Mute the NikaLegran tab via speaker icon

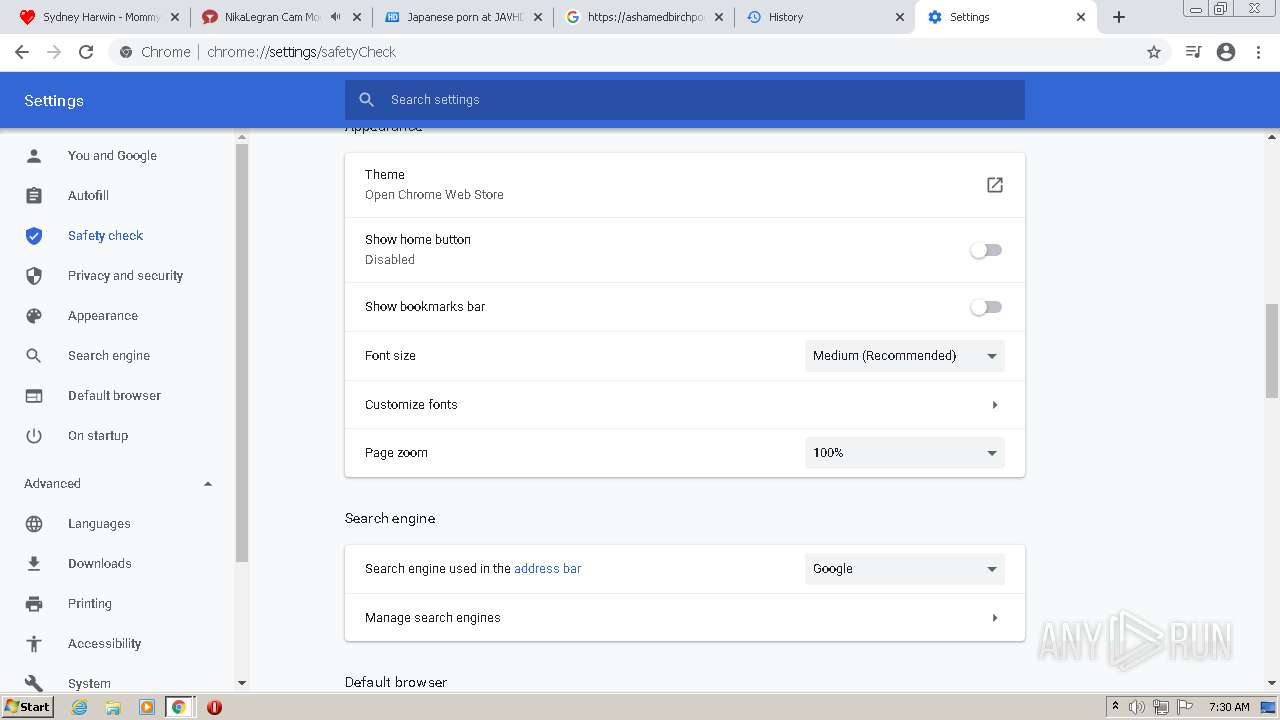click(335, 17)
